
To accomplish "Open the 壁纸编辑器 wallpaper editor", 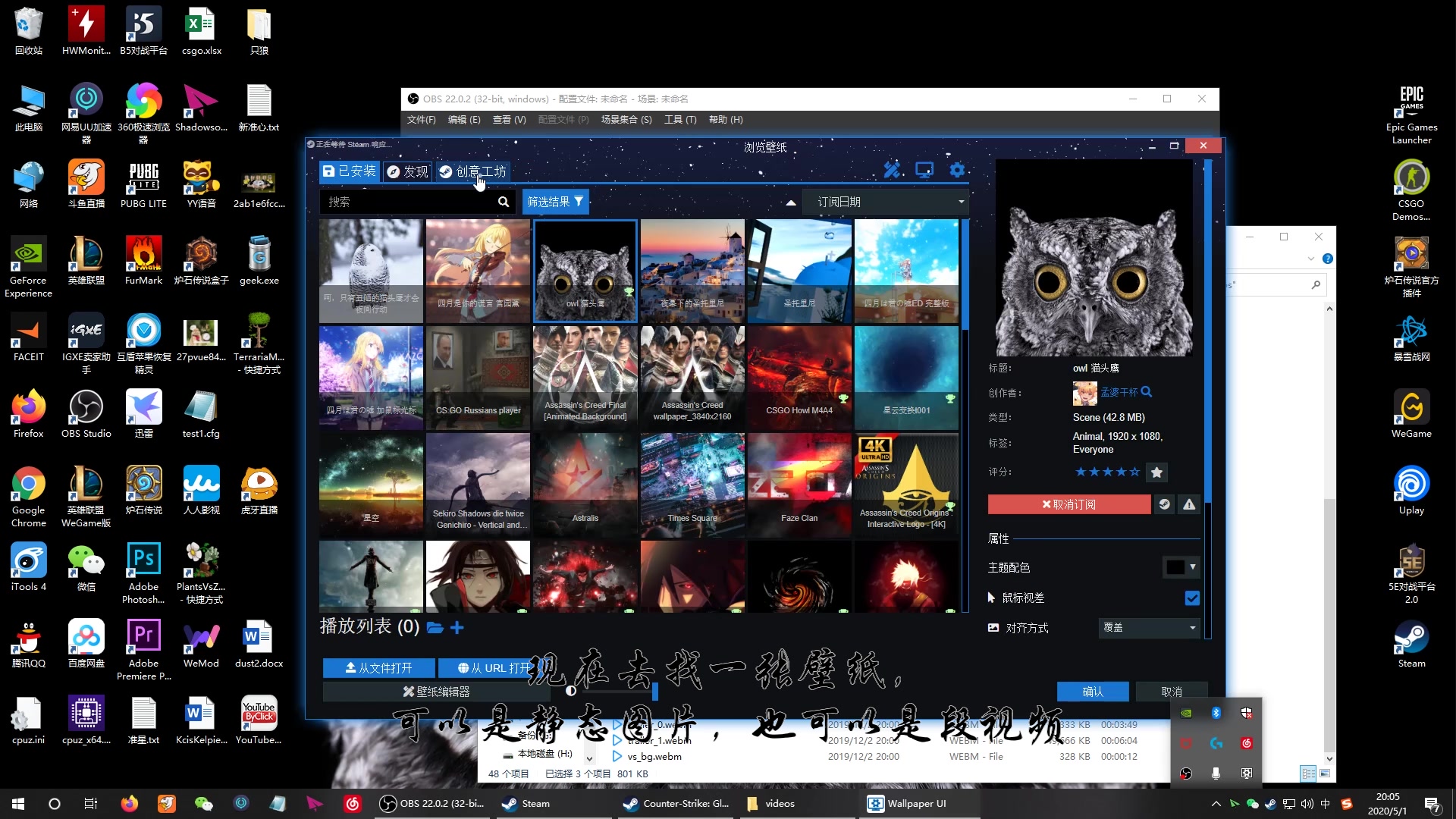I will 436,692.
